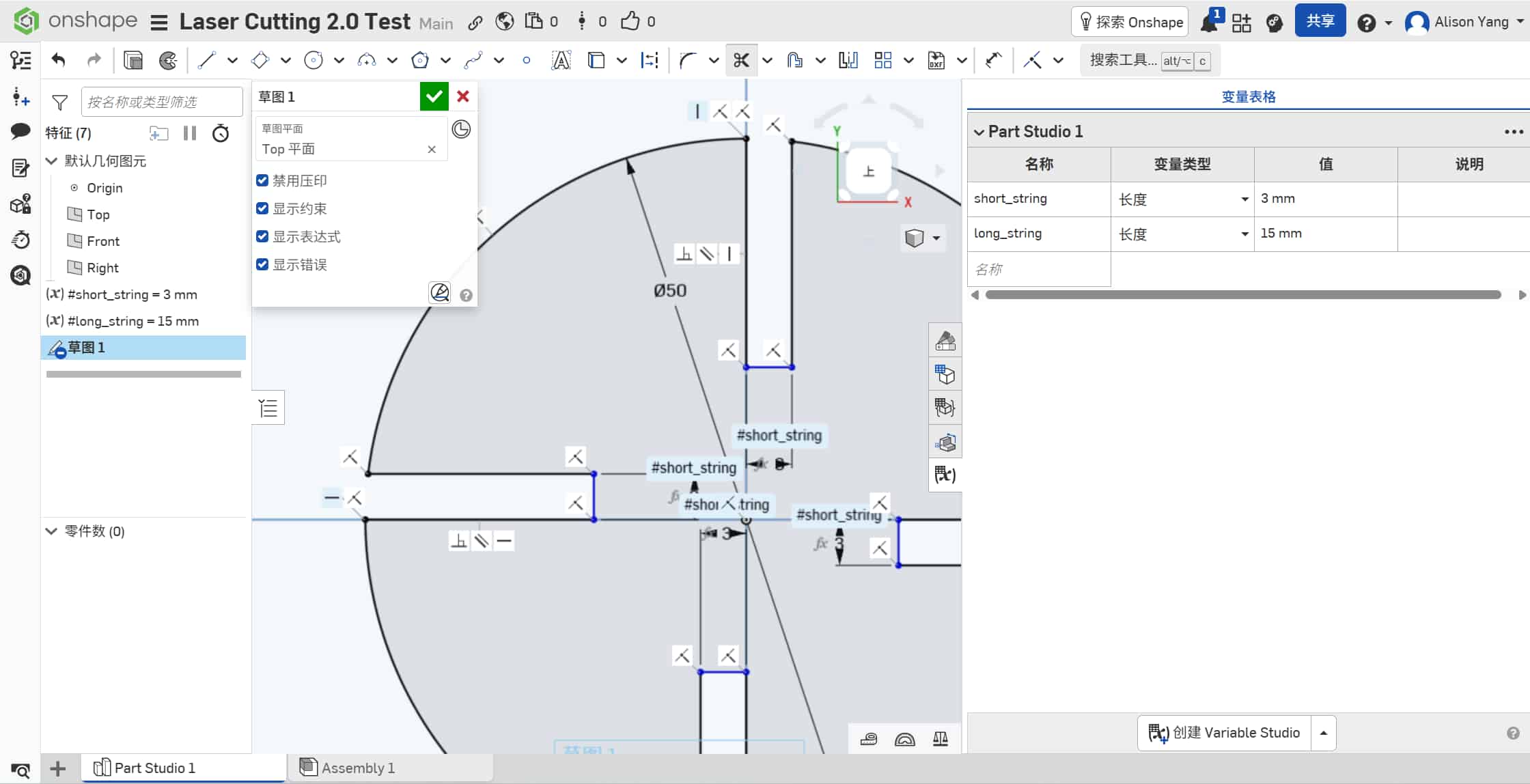Viewport: 1530px width, 784px height.
Task: Open the Sketch Text tool
Action: coord(560,60)
